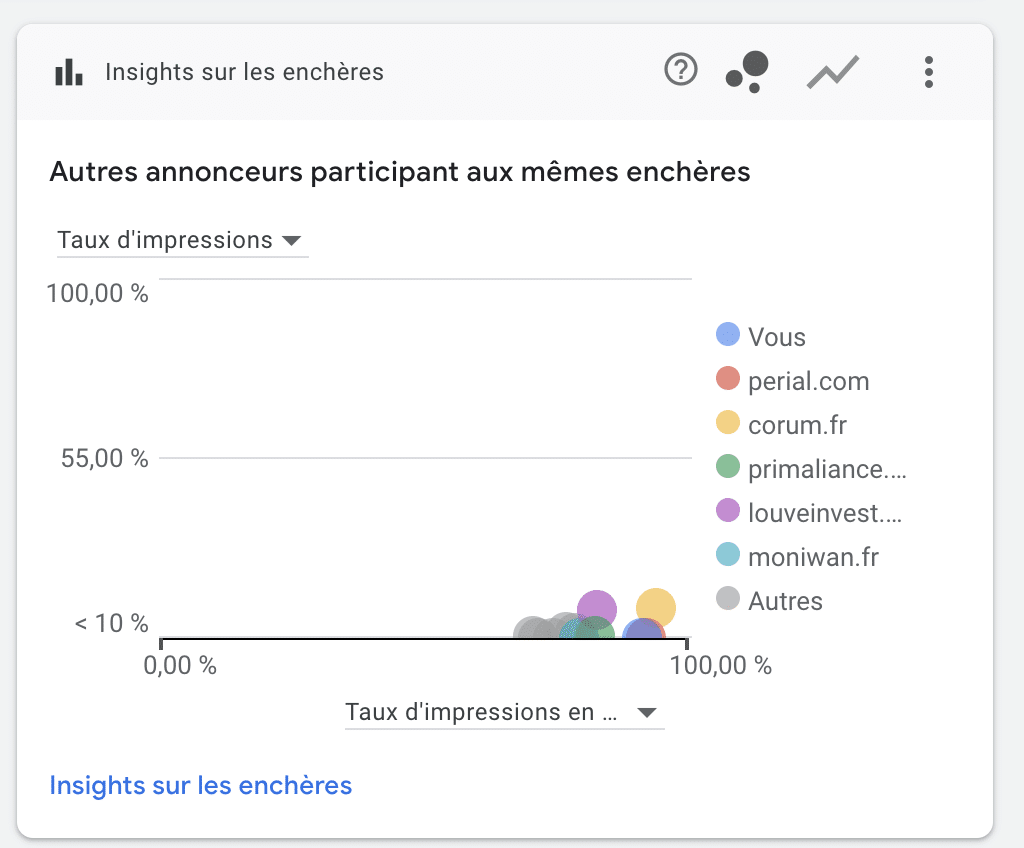Select corum.fr in the legend
The width and height of the screenshot is (1024, 848).
tap(781, 425)
